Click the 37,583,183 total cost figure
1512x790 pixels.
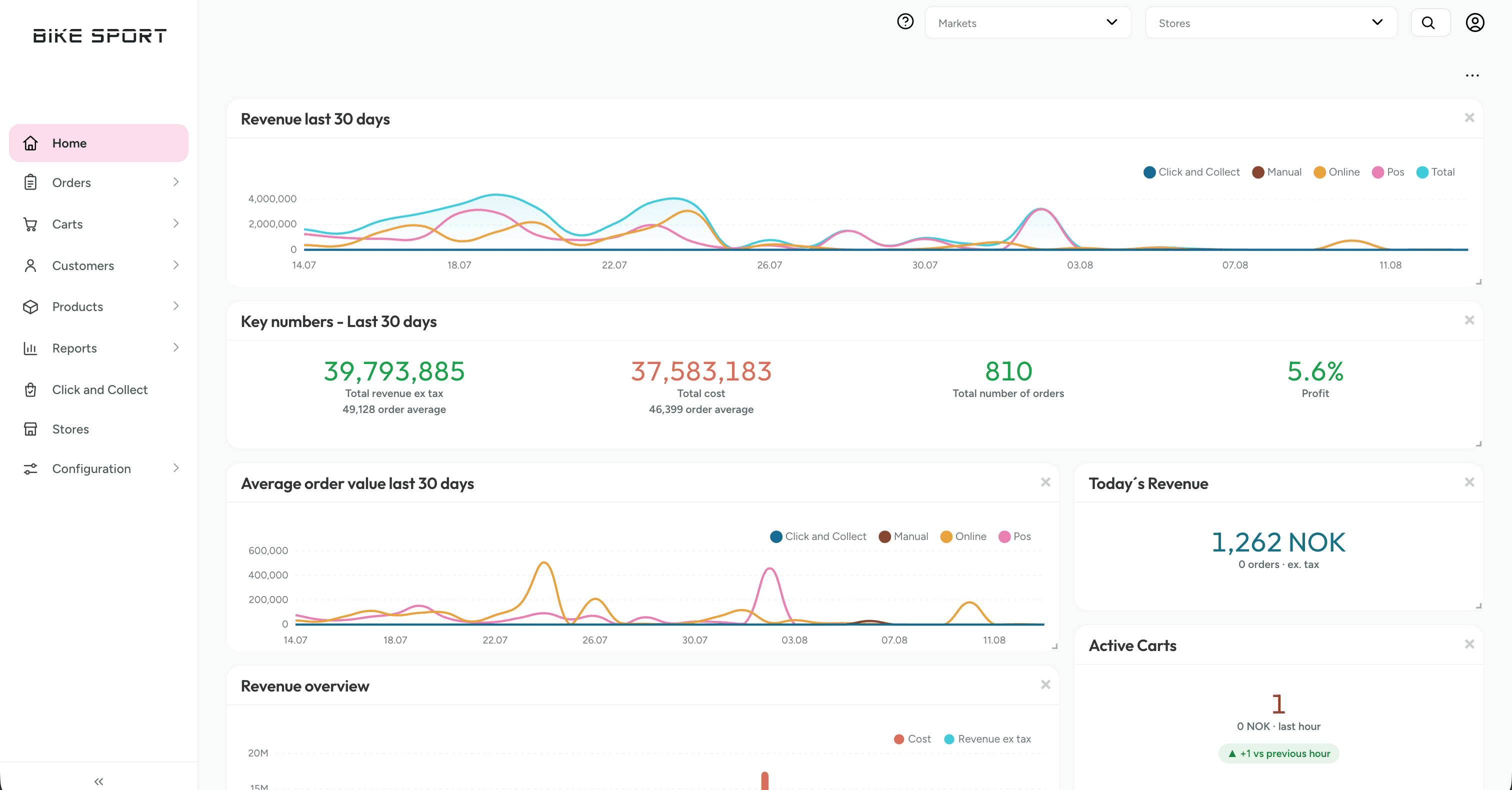click(701, 371)
